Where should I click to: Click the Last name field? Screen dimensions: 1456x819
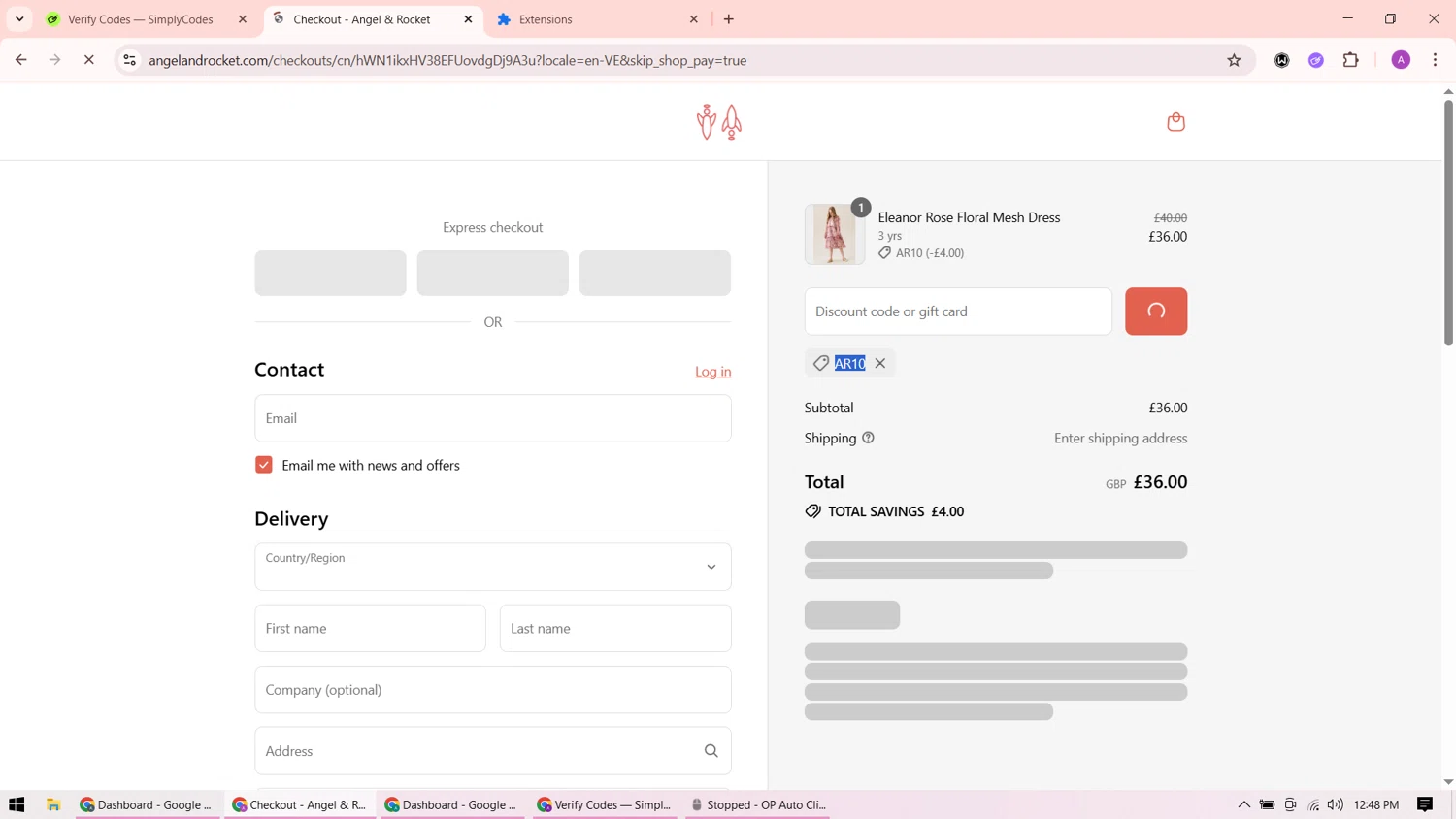615,628
